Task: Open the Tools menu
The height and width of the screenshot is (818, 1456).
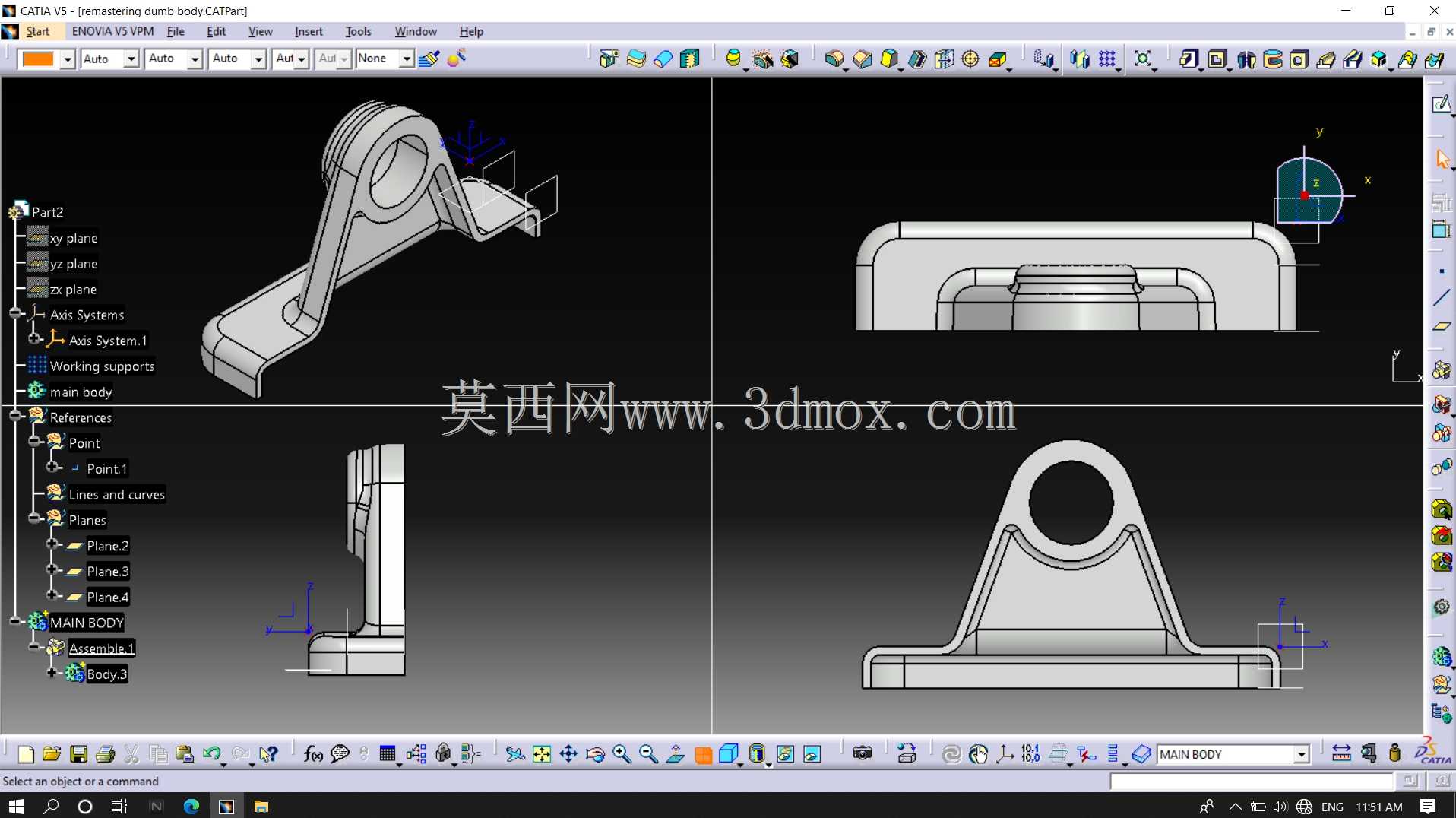Action: point(359,31)
